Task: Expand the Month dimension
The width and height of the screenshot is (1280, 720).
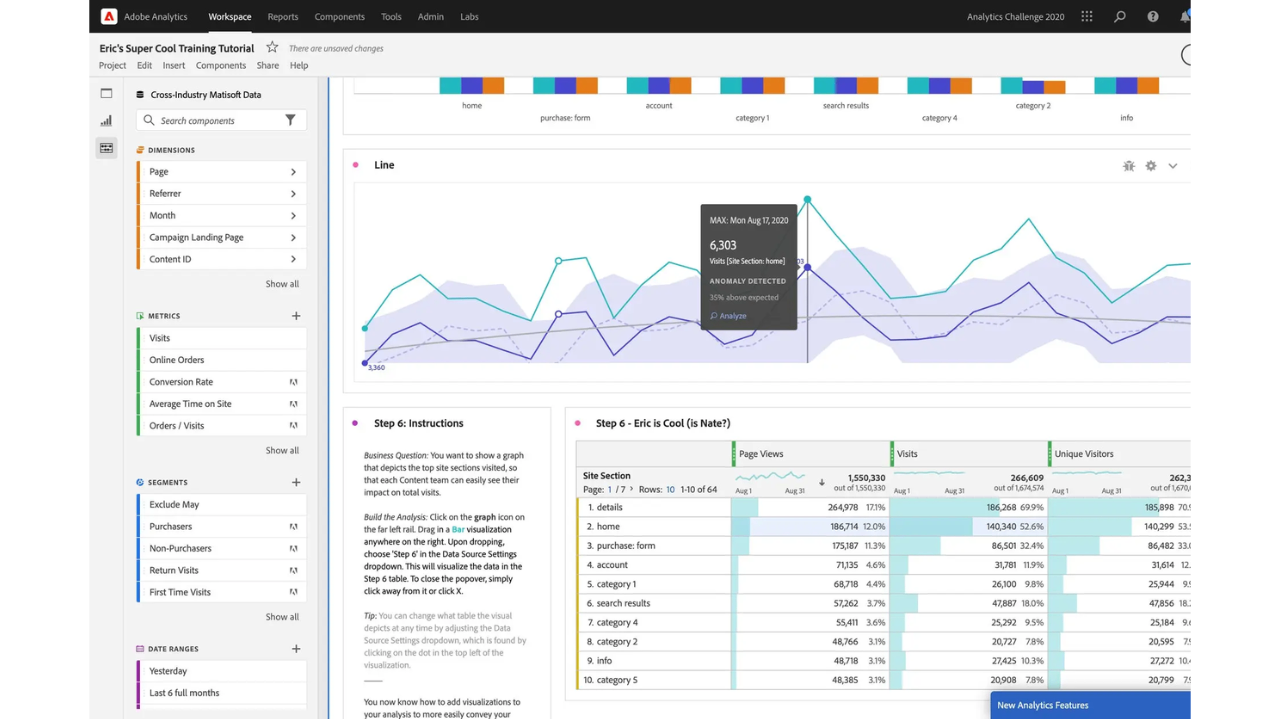Action: pos(293,215)
